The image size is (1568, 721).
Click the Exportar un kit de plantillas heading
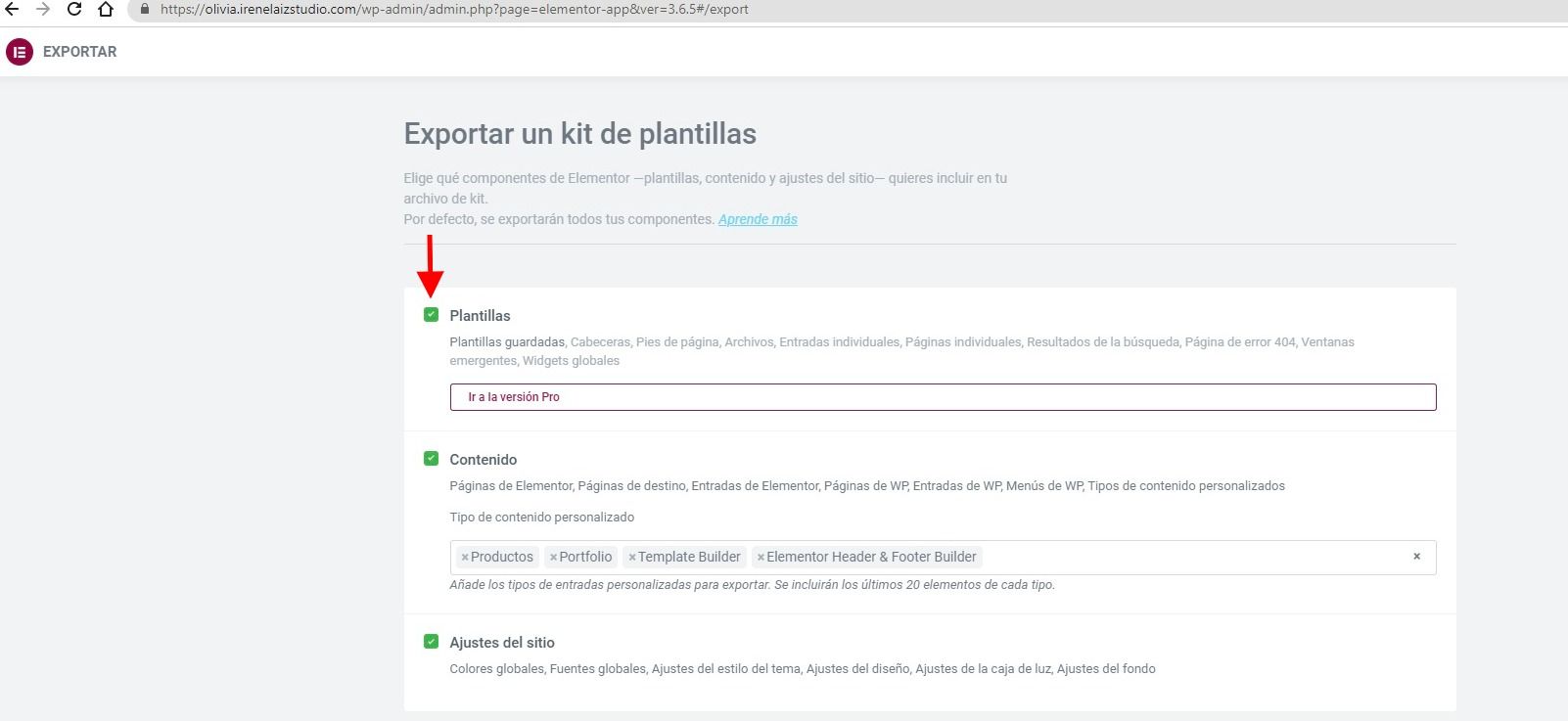coord(580,134)
